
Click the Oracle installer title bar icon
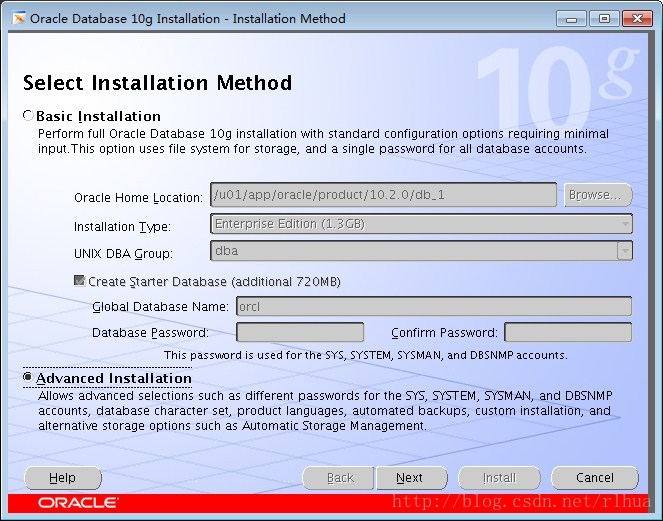19,18
